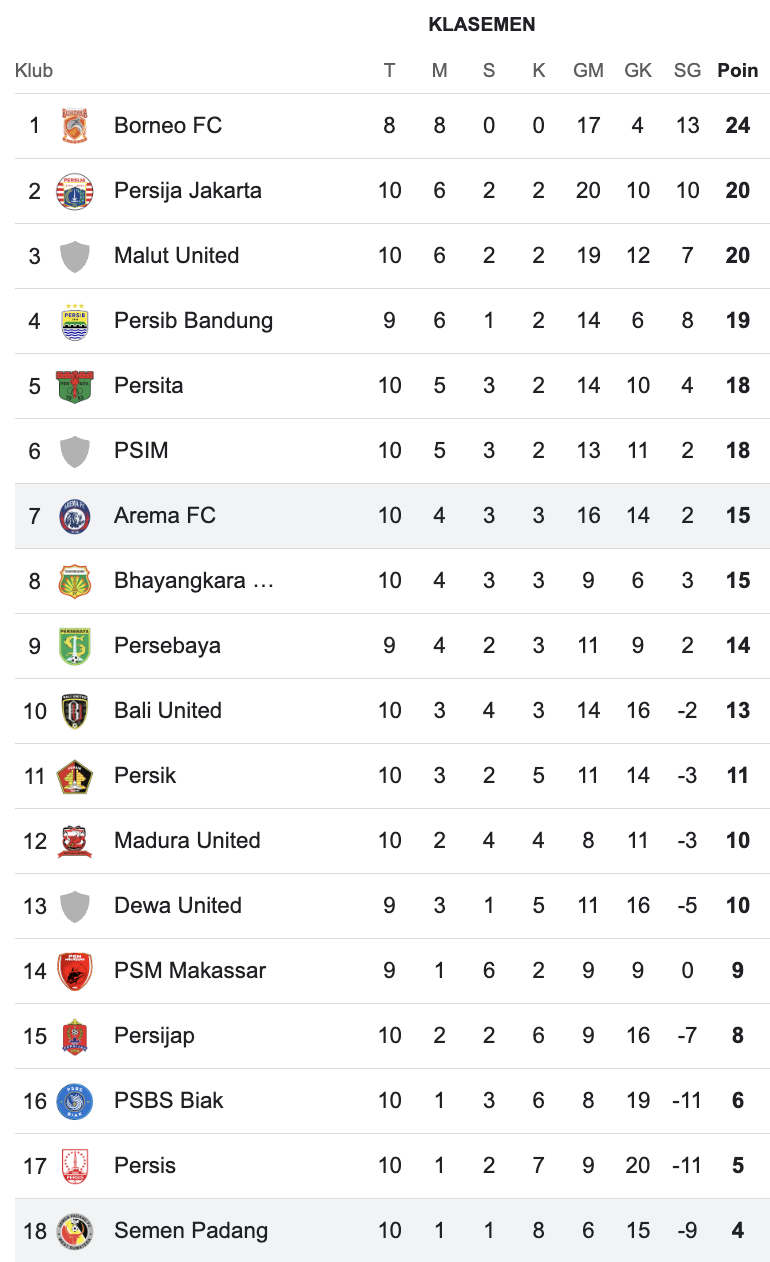Screen dimensions: 770x1262
Task: Click the Persija Jakarta crest icon
Action: pyautogui.click(x=75, y=191)
